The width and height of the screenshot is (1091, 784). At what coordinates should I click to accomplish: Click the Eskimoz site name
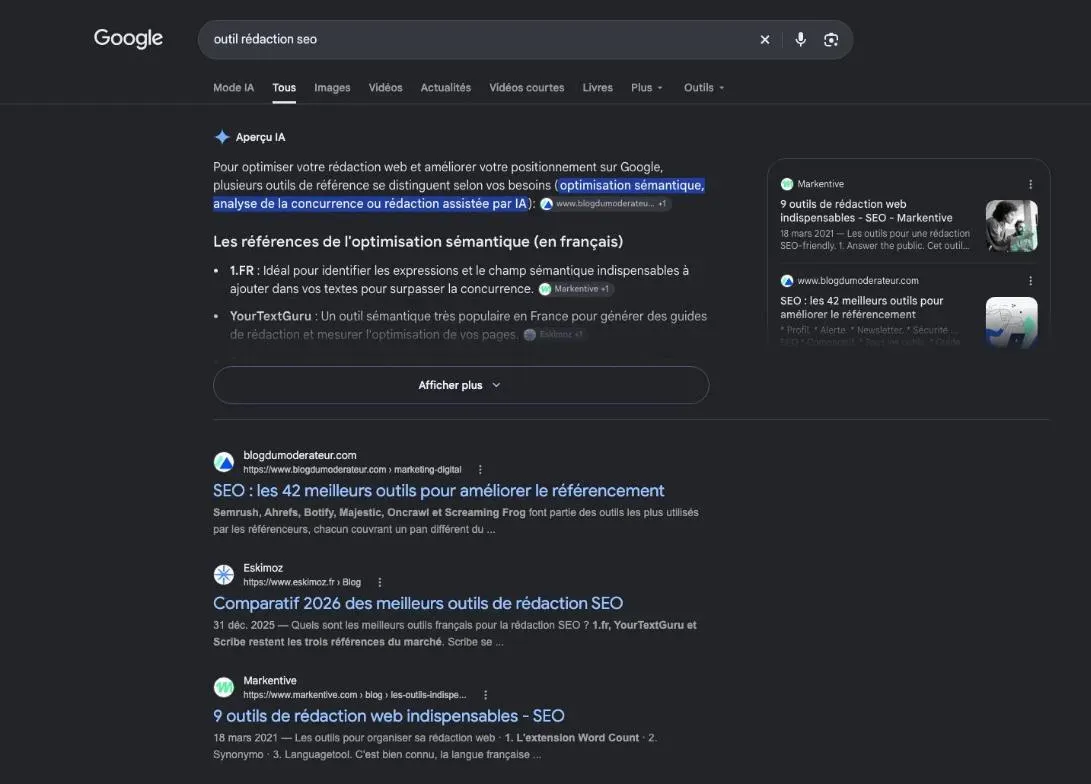(263, 568)
